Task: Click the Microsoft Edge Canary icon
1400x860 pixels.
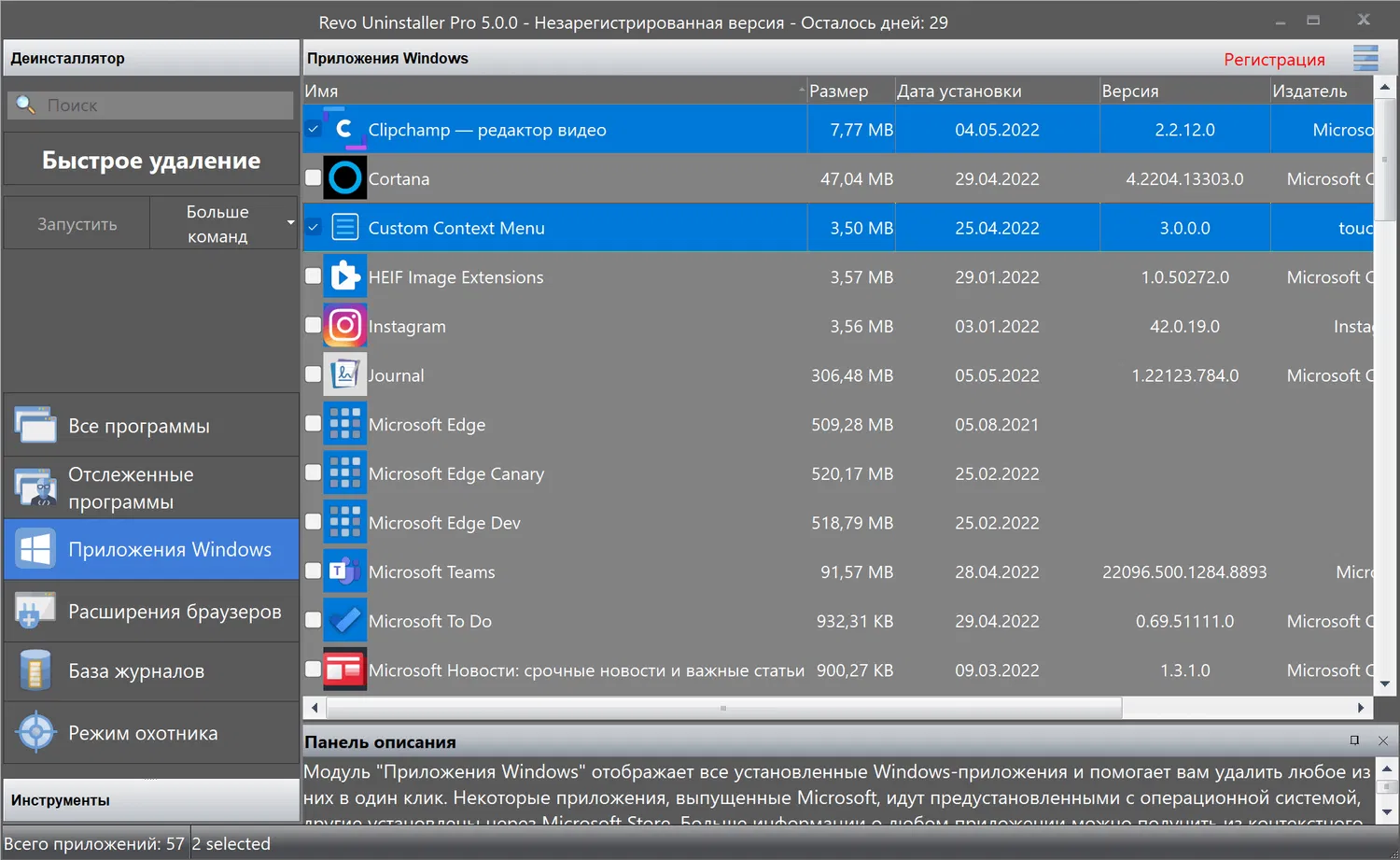Action: pyautogui.click(x=344, y=473)
